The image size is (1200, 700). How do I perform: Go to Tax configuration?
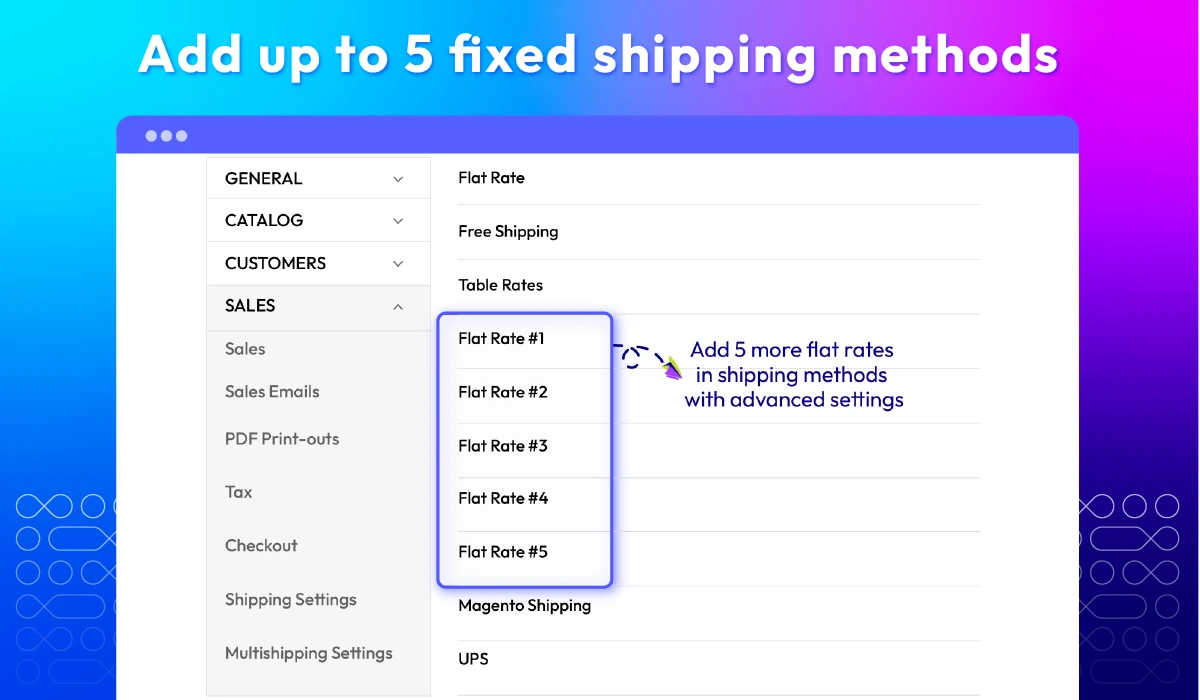(x=239, y=492)
